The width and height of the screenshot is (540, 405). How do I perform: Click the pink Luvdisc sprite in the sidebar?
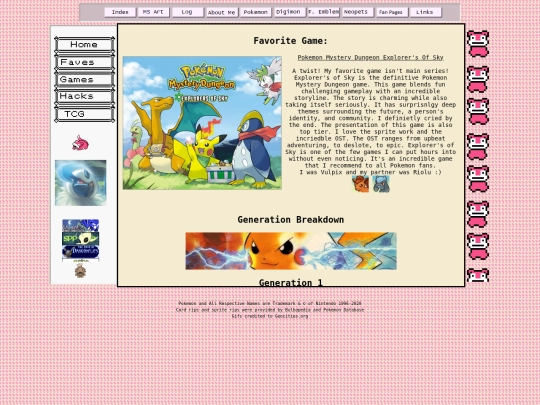tap(80, 143)
